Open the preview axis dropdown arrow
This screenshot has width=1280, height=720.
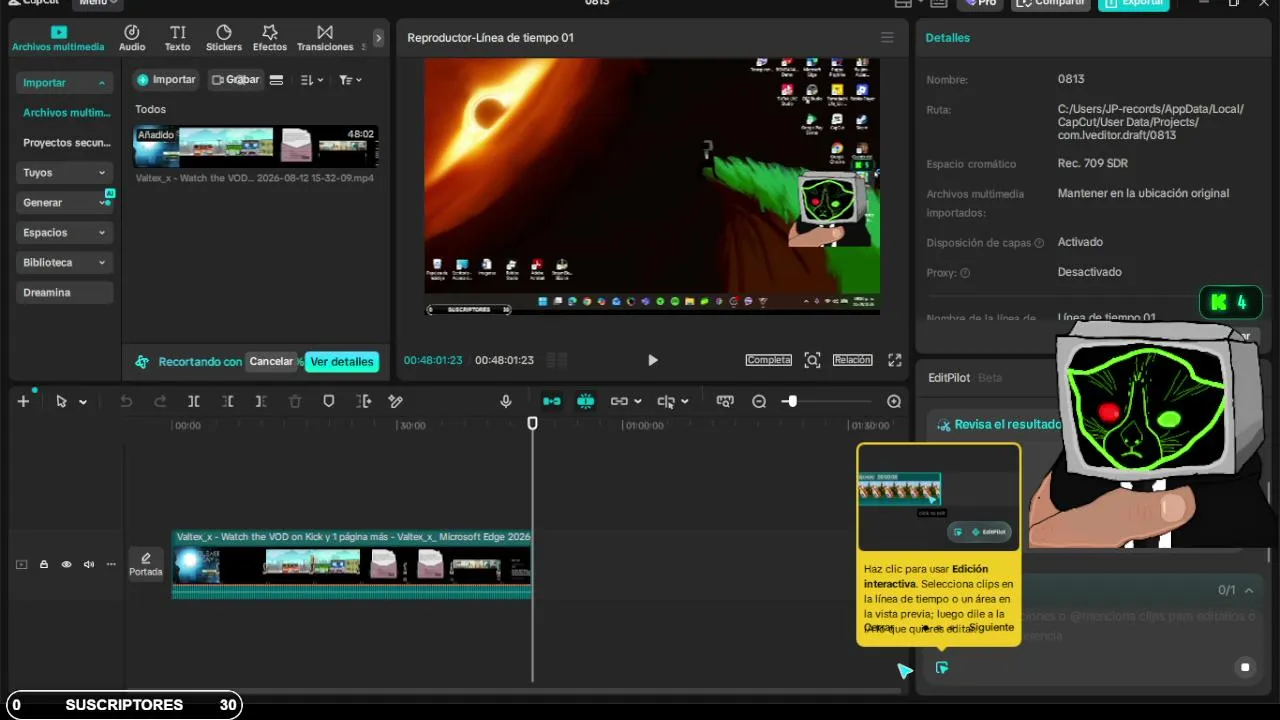685,402
